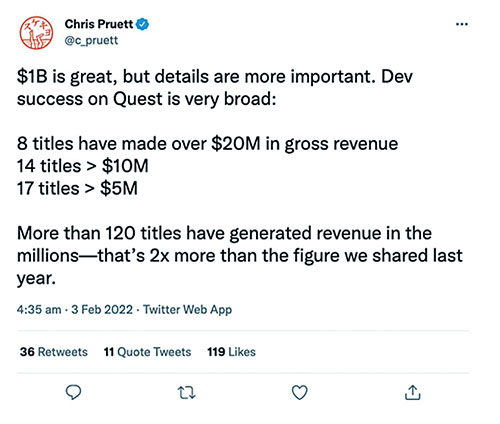Visit the @c_pruett handle profile
This screenshot has height=424, width=500.
coord(91,40)
